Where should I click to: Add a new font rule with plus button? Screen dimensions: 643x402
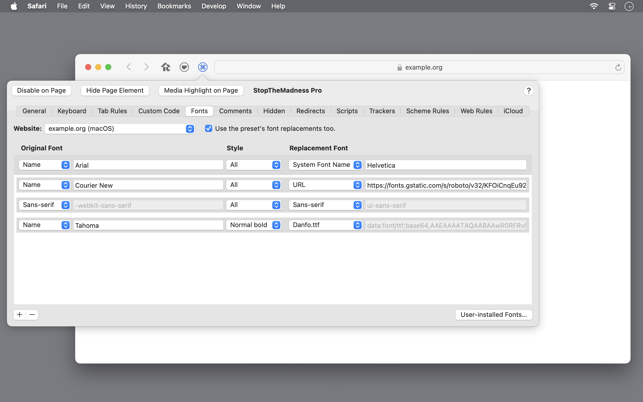(19, 315)
